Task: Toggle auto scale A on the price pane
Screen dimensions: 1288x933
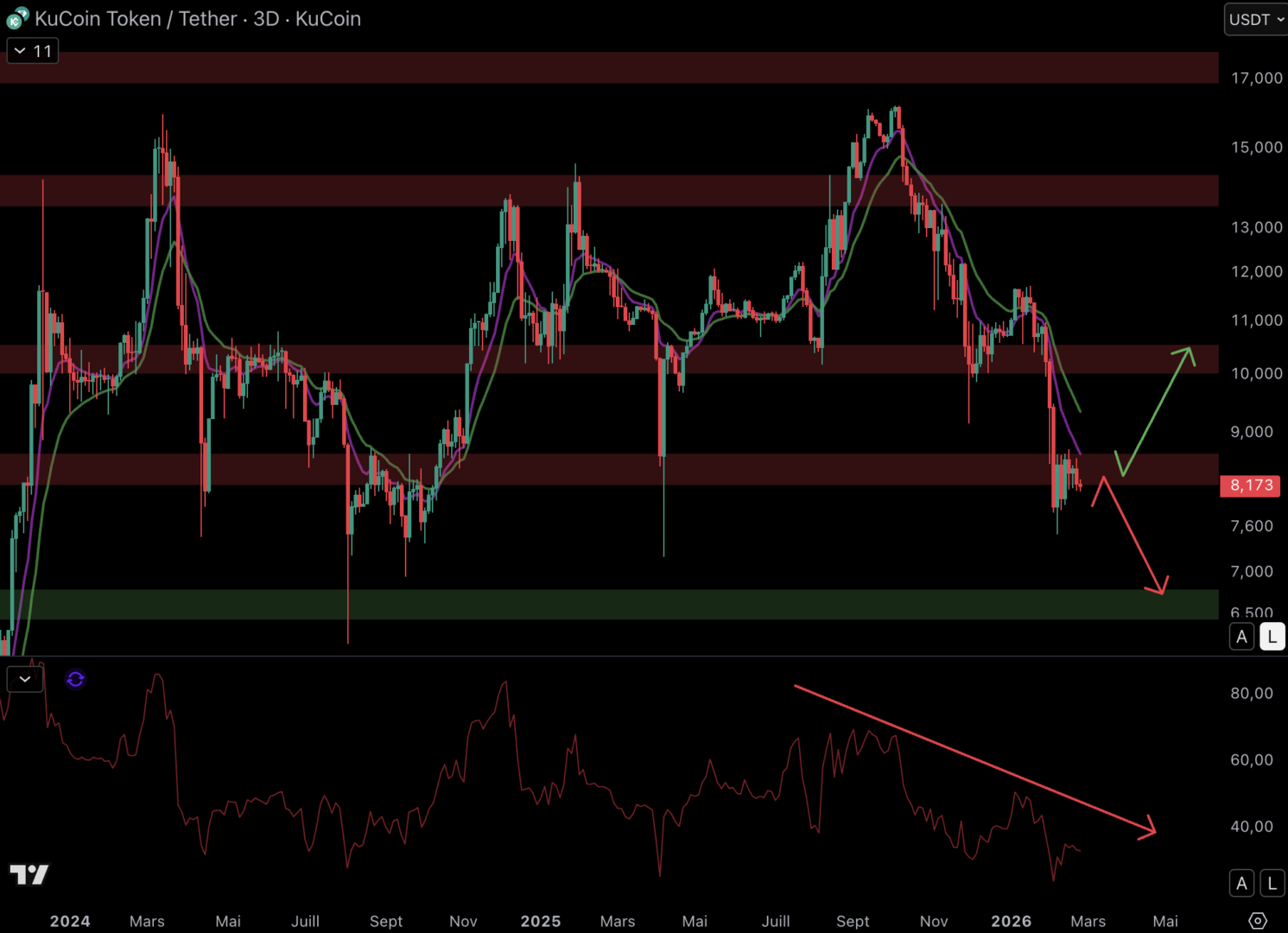Action: coord(1241,638)
